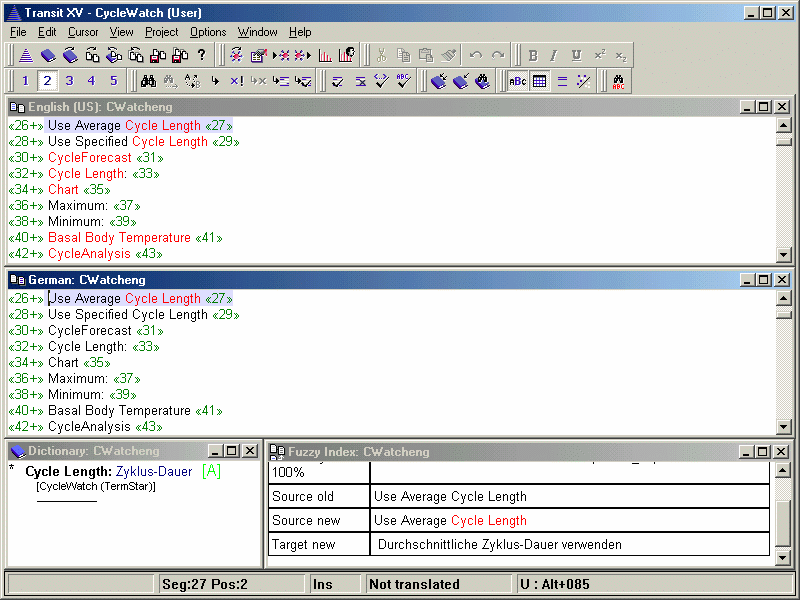Viewport: 800px width, 600px height.
Task: Click the Transit pyramid project icon
Action: 26,55
